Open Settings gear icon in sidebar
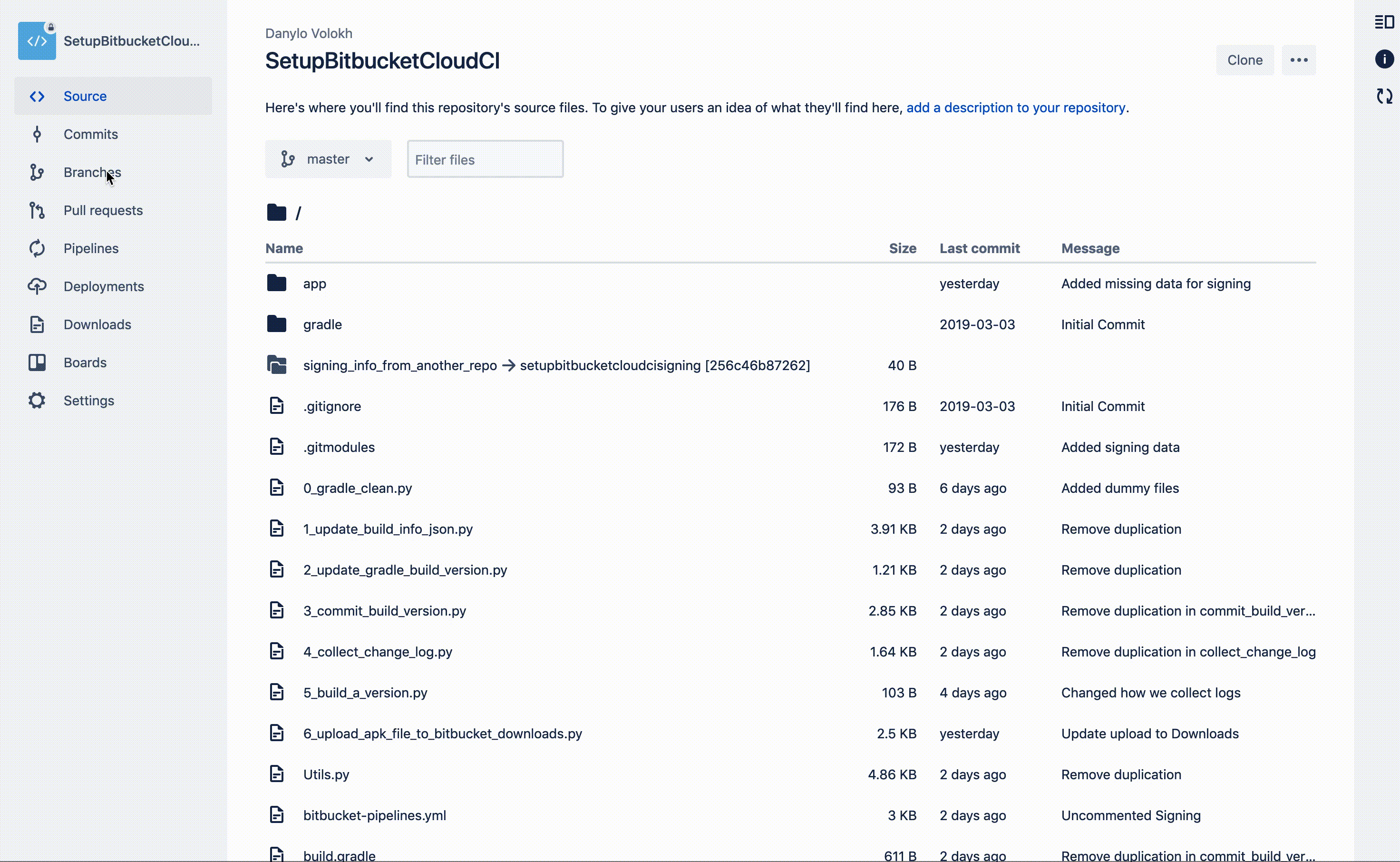 click(x=37, y=401)
